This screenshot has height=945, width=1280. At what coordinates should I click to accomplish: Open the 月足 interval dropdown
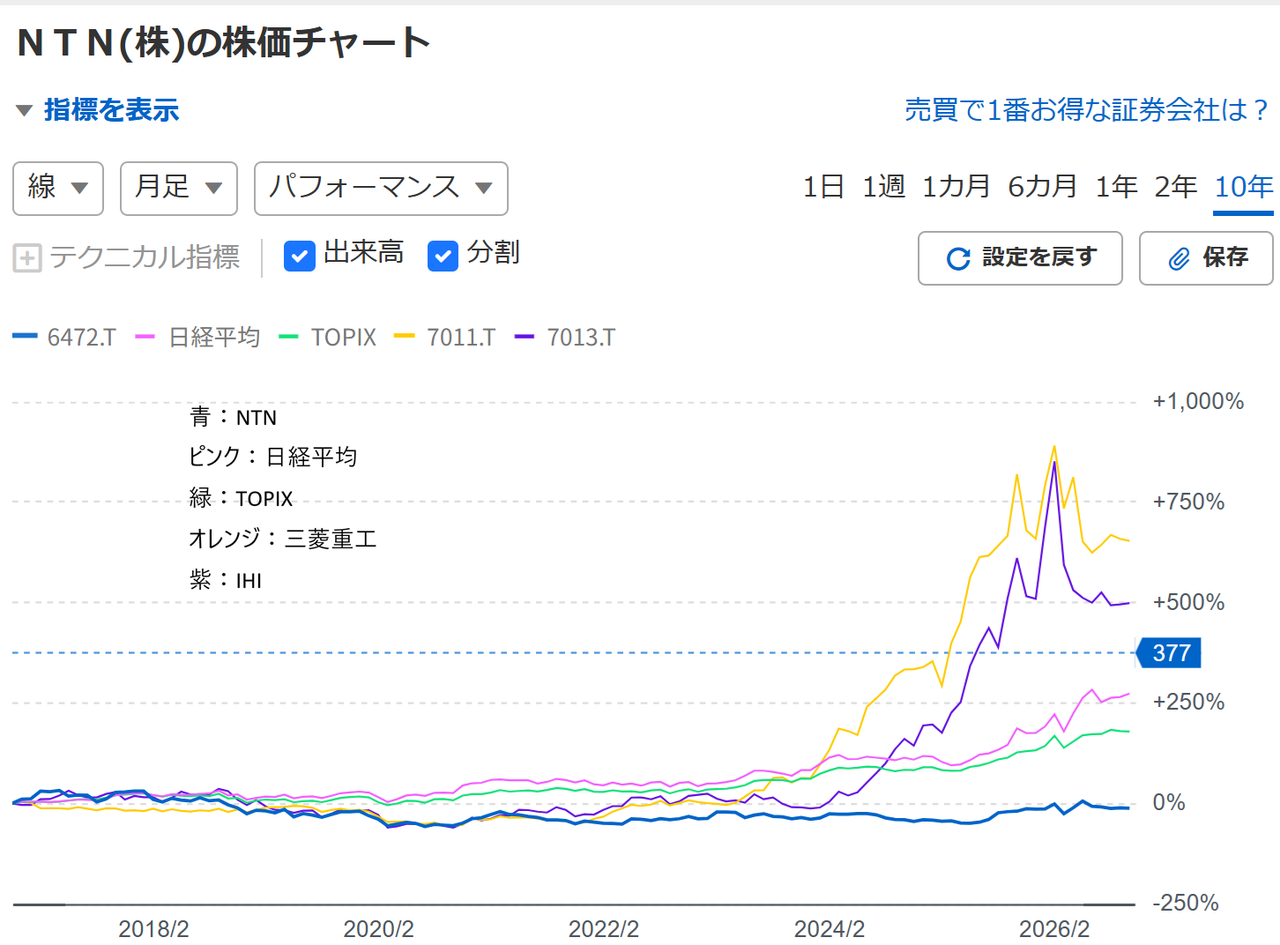(x=179, y=188)
